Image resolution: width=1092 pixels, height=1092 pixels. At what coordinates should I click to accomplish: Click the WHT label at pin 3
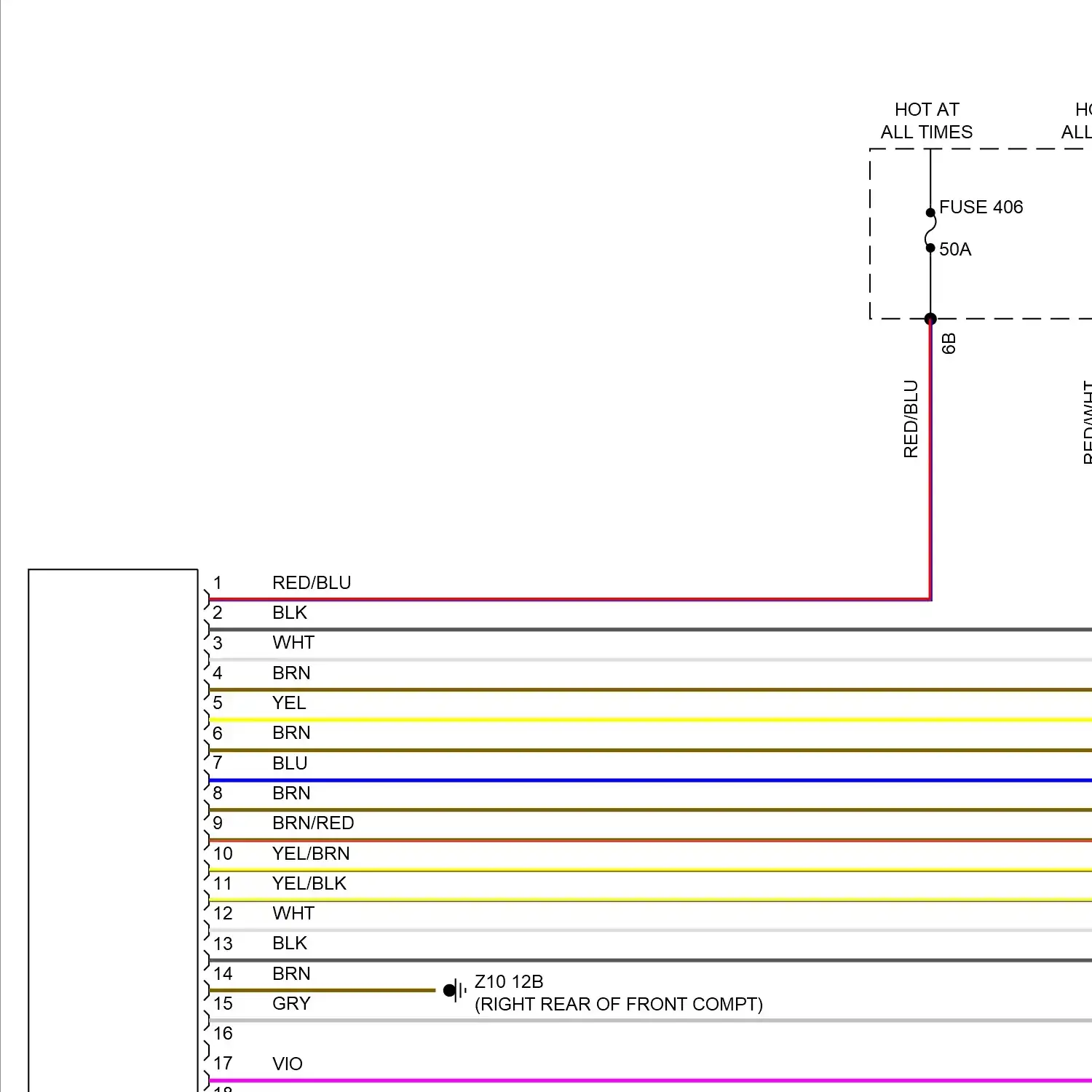click(x=293, y=643)
